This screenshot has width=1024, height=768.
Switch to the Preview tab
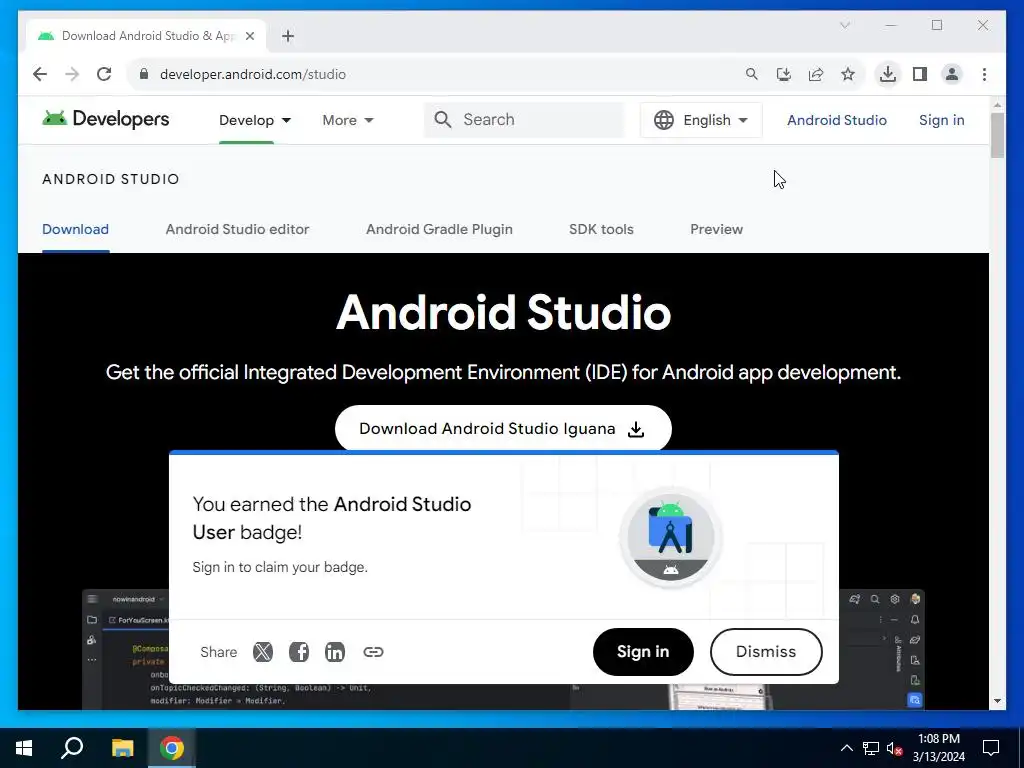coord(716,229)
